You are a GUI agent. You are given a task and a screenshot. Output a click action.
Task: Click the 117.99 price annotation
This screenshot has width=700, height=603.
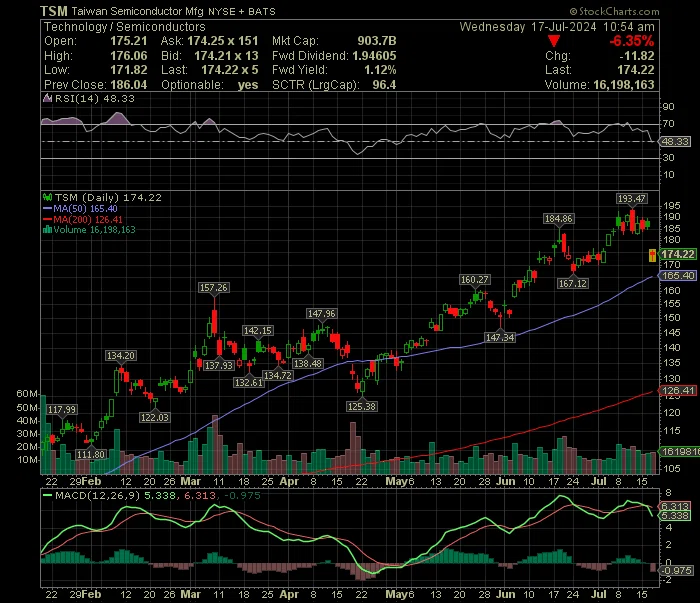coord(62,410)
